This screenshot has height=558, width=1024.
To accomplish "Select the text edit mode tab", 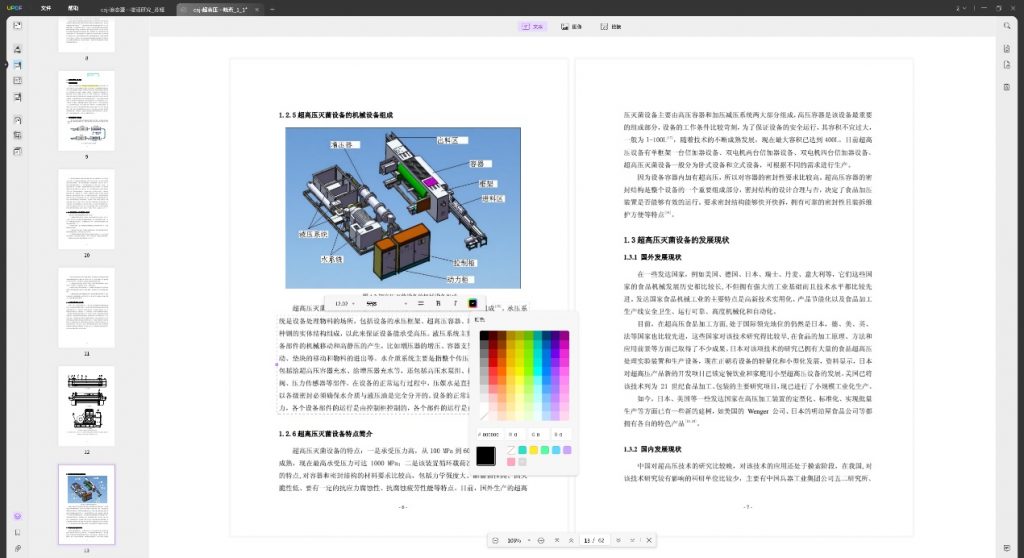I will (533, 27).
